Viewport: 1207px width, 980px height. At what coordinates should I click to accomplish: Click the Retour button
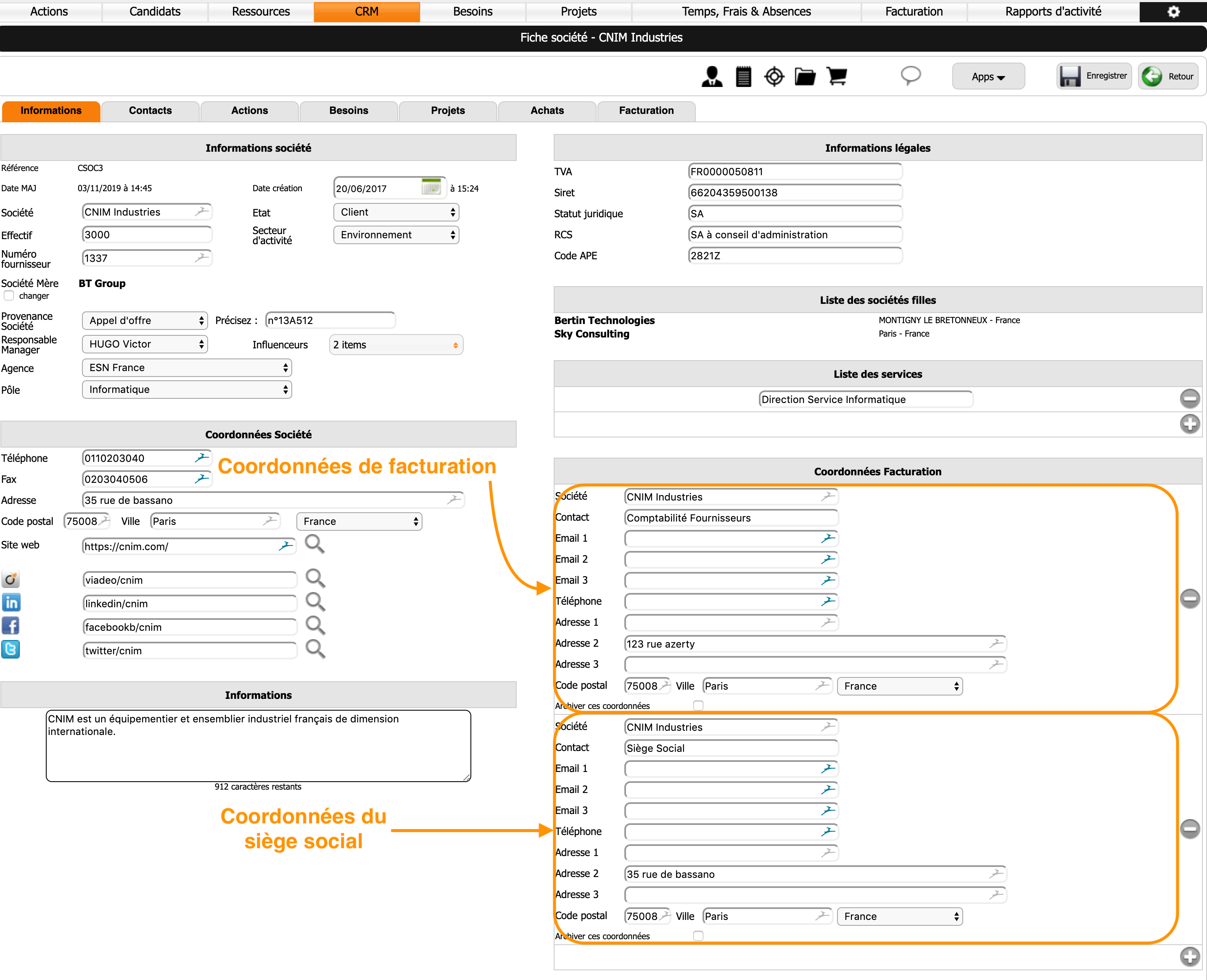tap(1169, 76)
